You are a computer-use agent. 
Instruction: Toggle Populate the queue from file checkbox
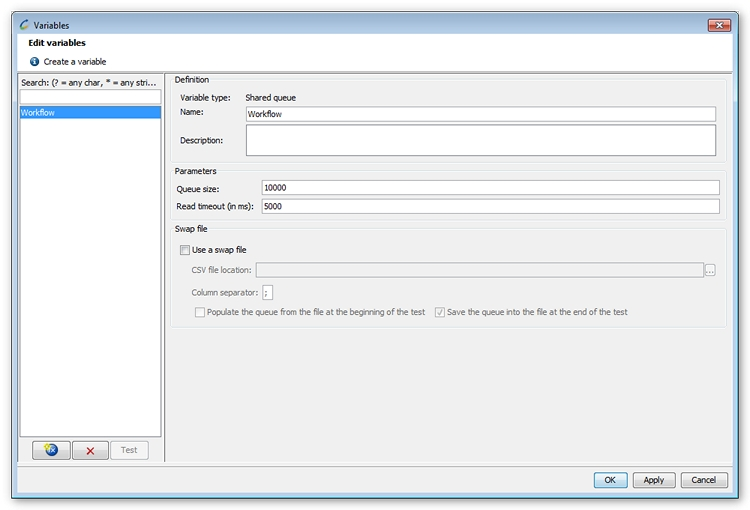pos(200,312)
